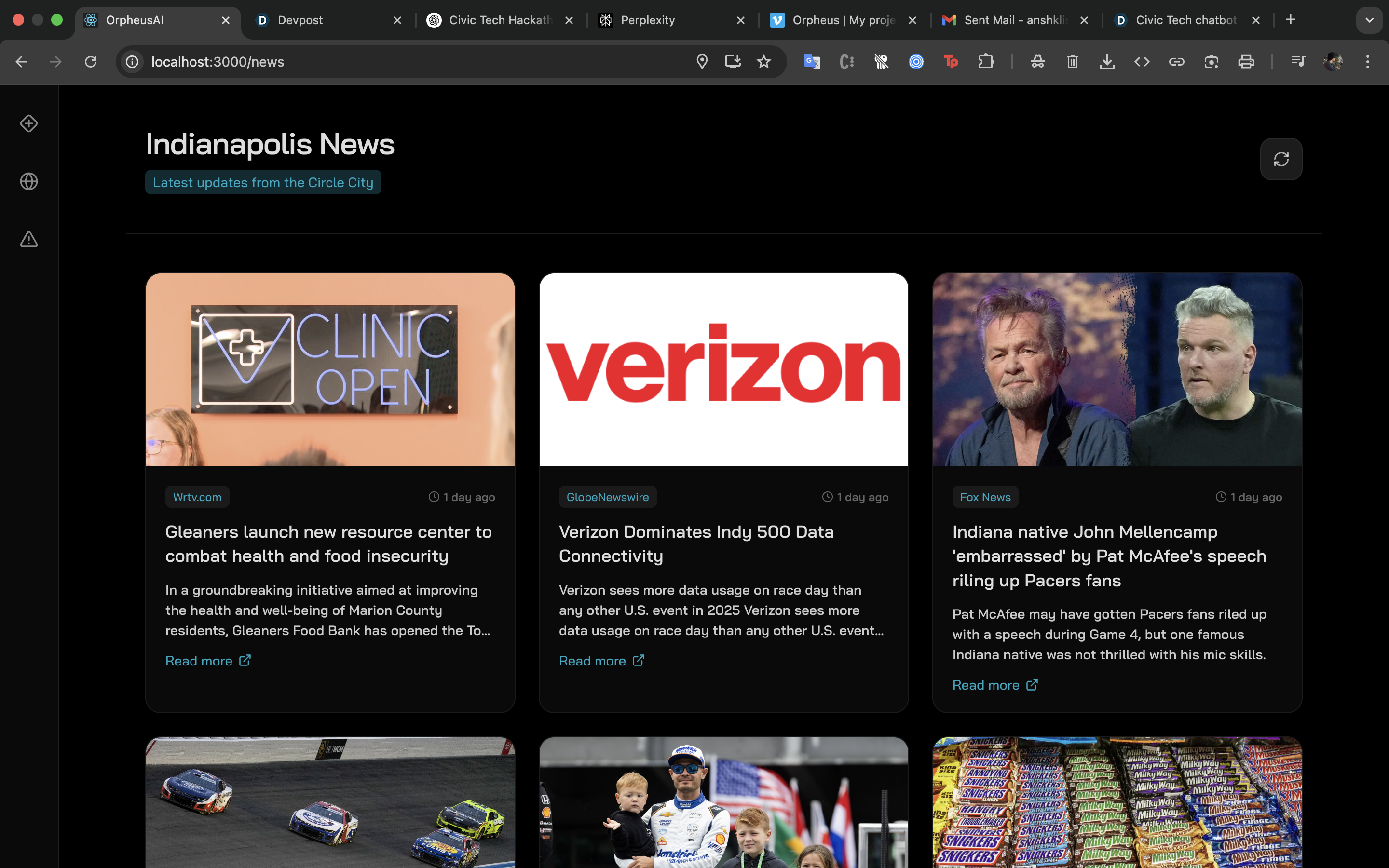
Task: Click the Google Translate extension icon
Action: pos(812,61)
